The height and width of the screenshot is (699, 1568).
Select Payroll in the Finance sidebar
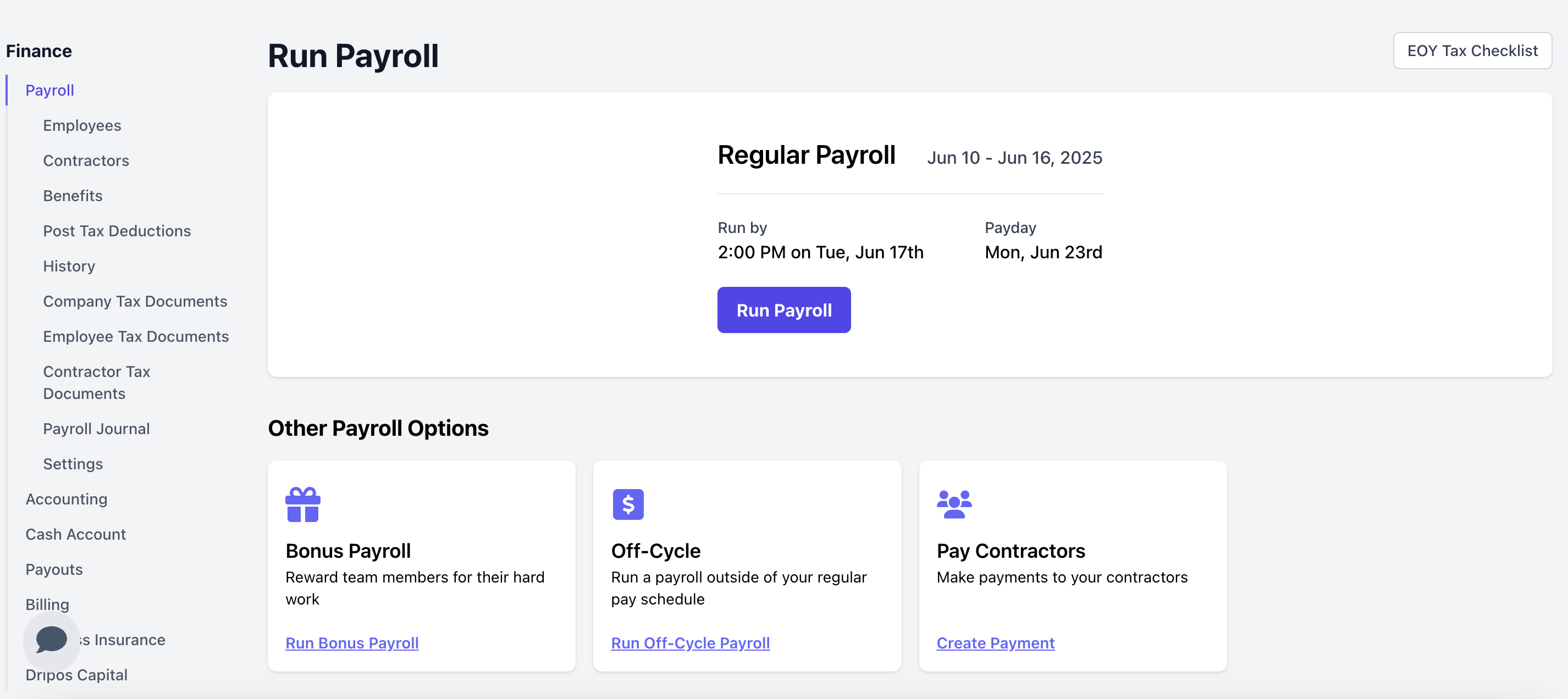point(49,90)
